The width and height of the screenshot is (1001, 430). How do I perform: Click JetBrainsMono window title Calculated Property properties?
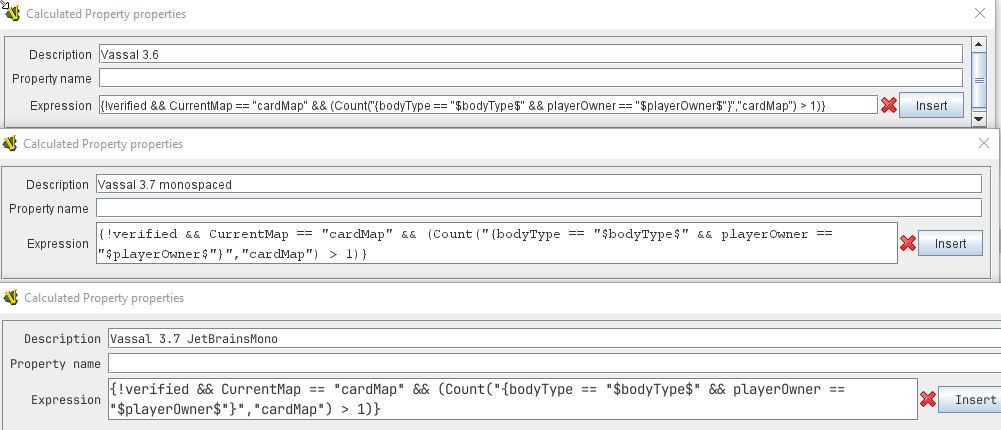(x=104, y=298)
